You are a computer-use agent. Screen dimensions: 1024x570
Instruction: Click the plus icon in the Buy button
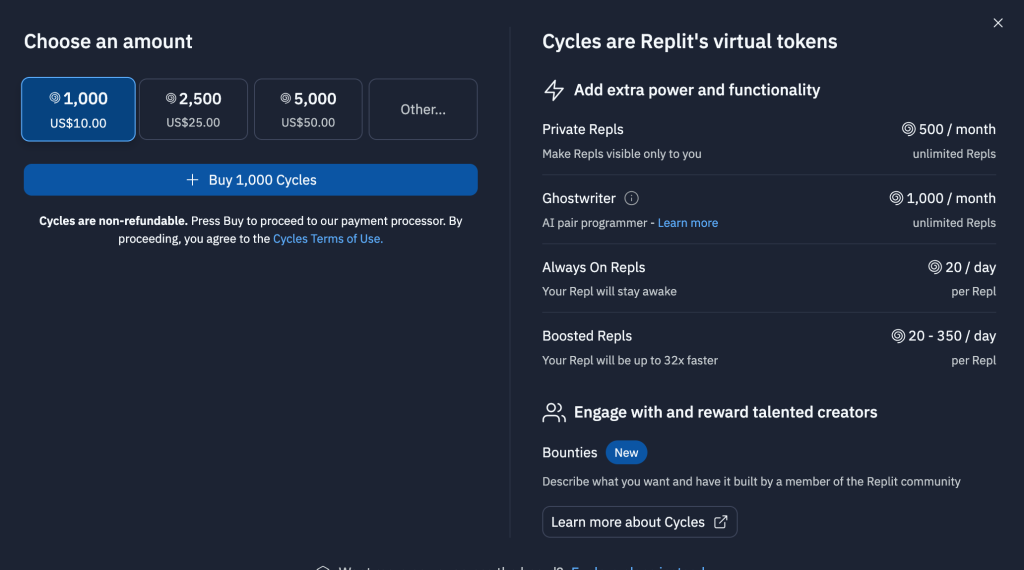coord(192,180)
